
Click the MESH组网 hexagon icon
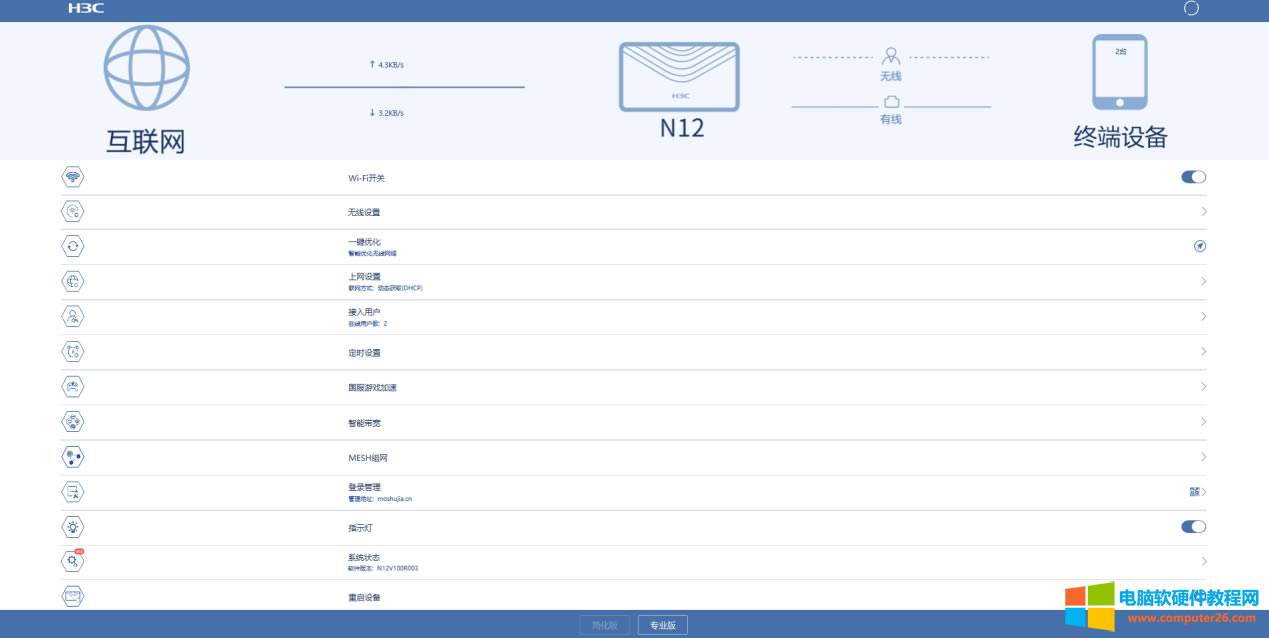point(70,456)
